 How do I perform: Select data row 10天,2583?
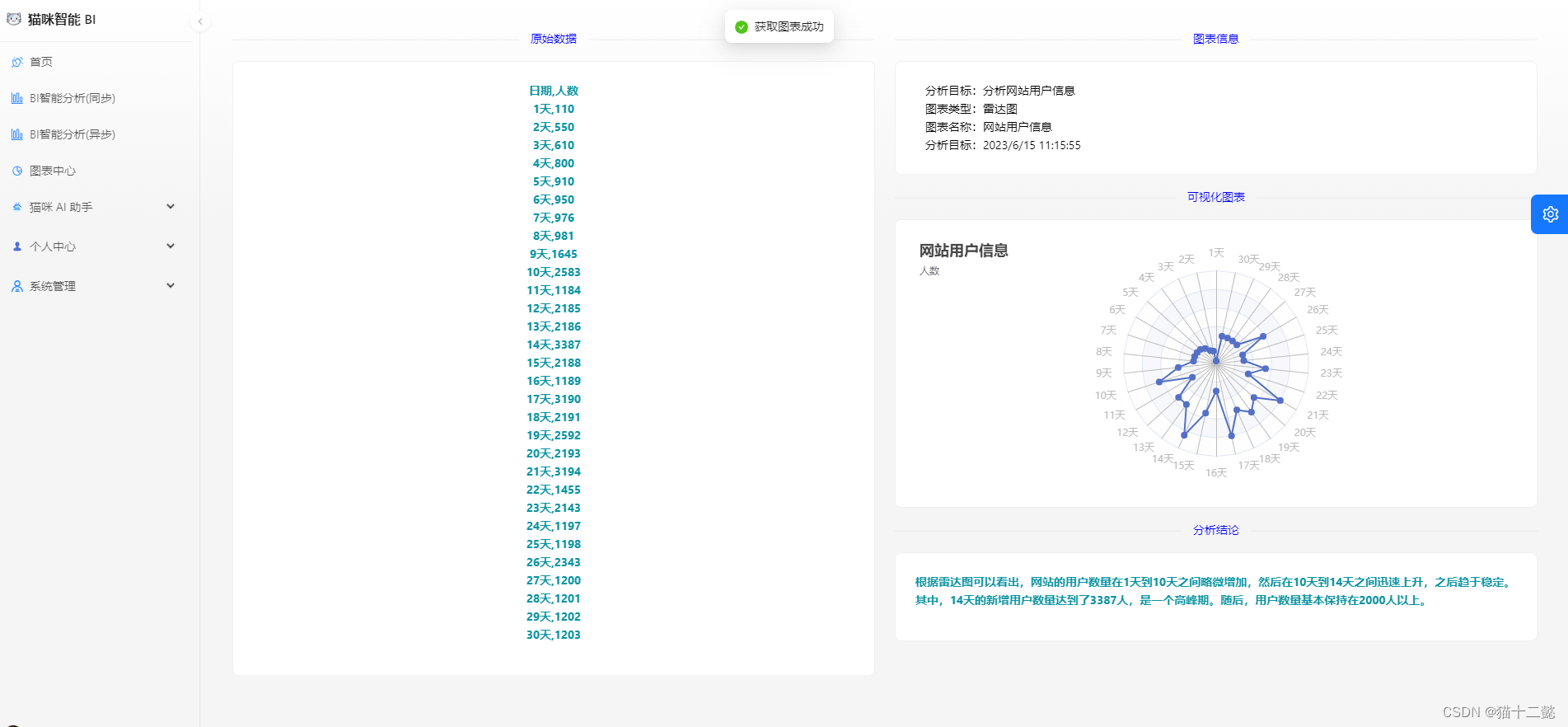pyautogui.click(x=554, y=272)
